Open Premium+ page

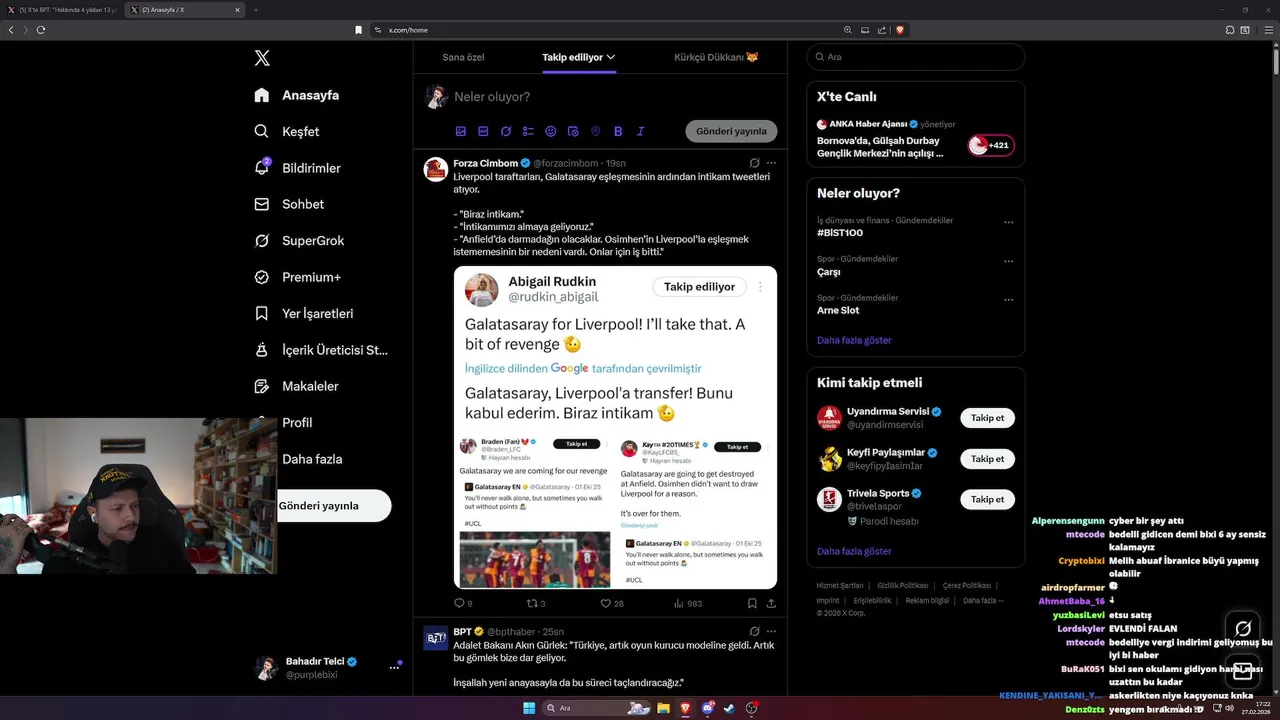pos(297,277)
